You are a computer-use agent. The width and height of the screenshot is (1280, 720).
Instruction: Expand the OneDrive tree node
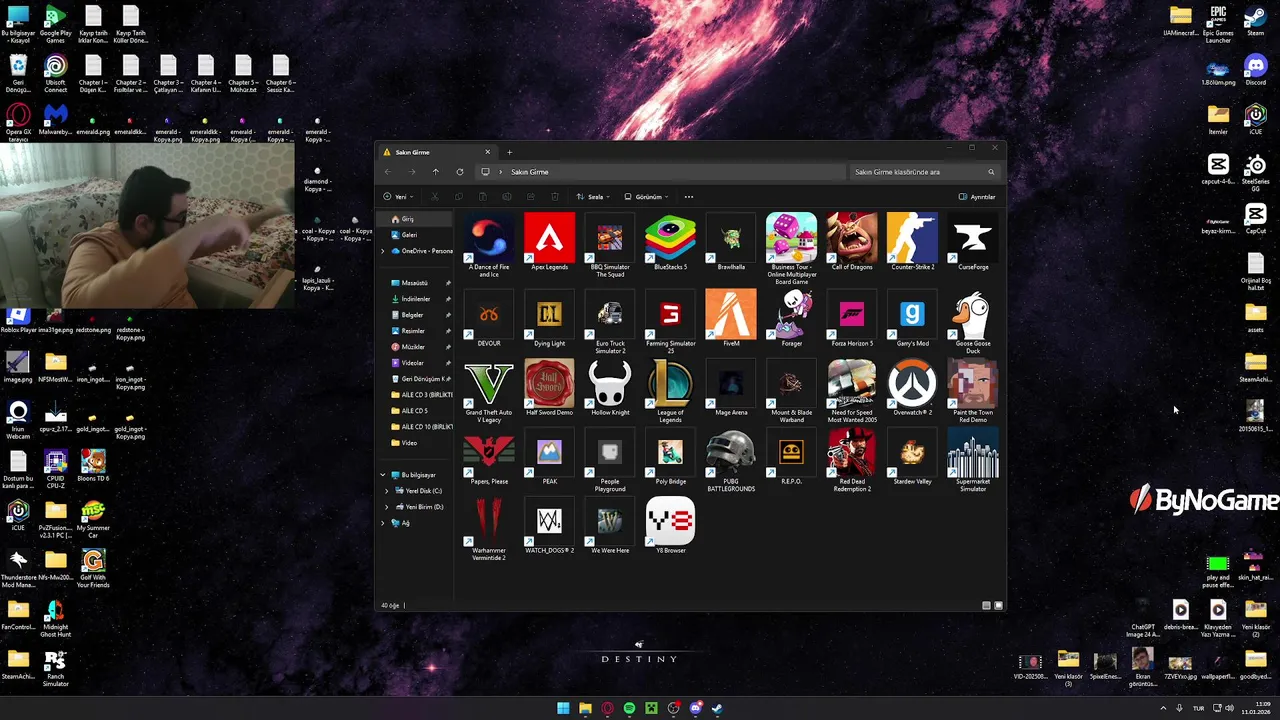coord(383,251)
